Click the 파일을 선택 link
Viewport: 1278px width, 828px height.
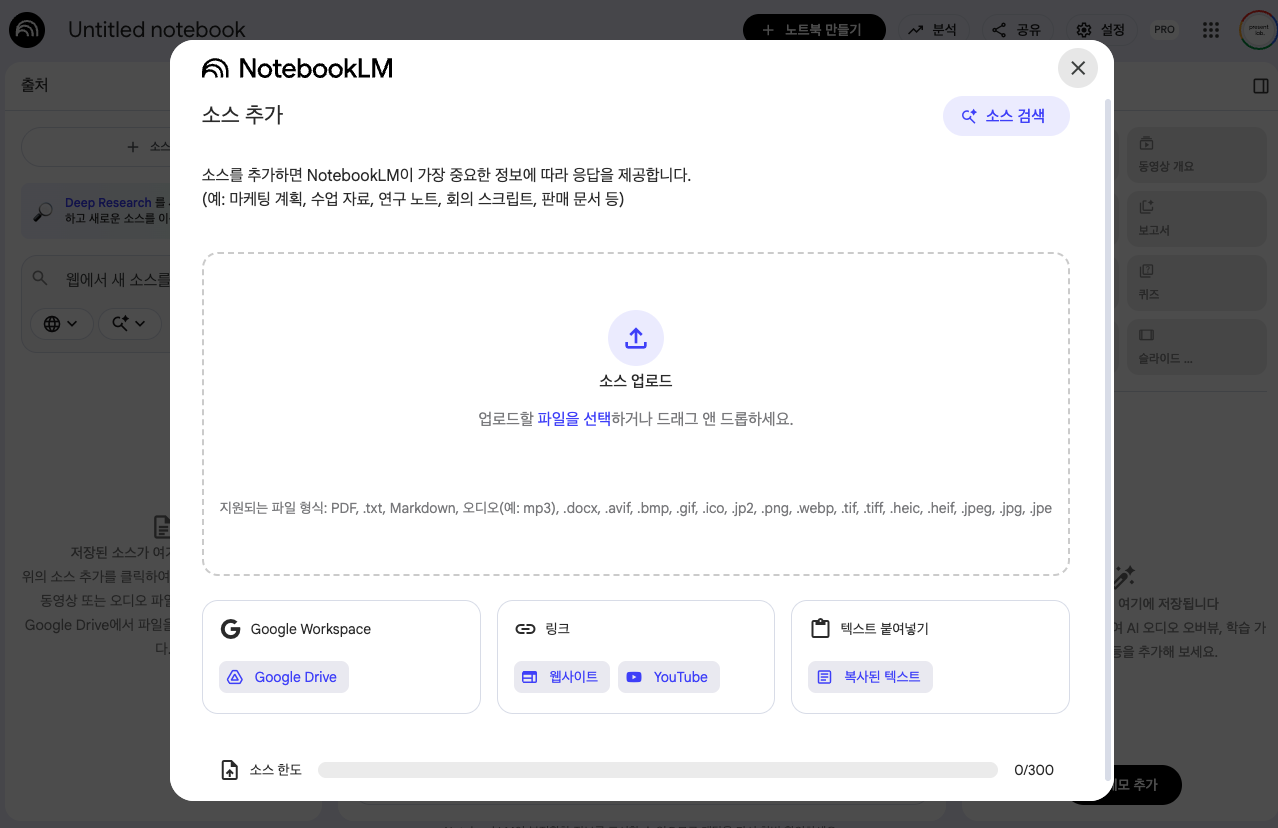pyautogui.click(x=573, y=419)
